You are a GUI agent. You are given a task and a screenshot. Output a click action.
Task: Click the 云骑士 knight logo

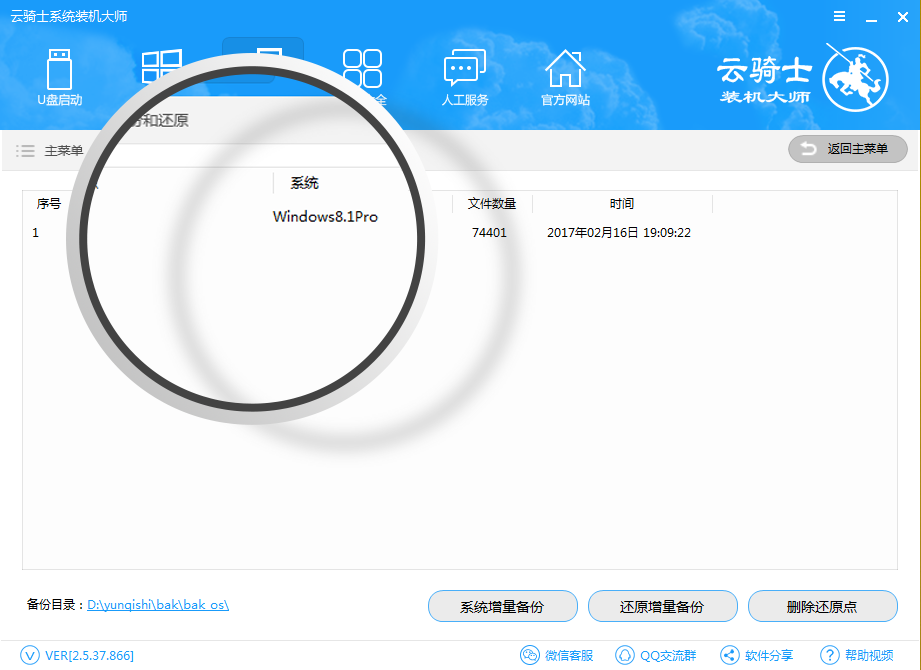tap(855, 79)
